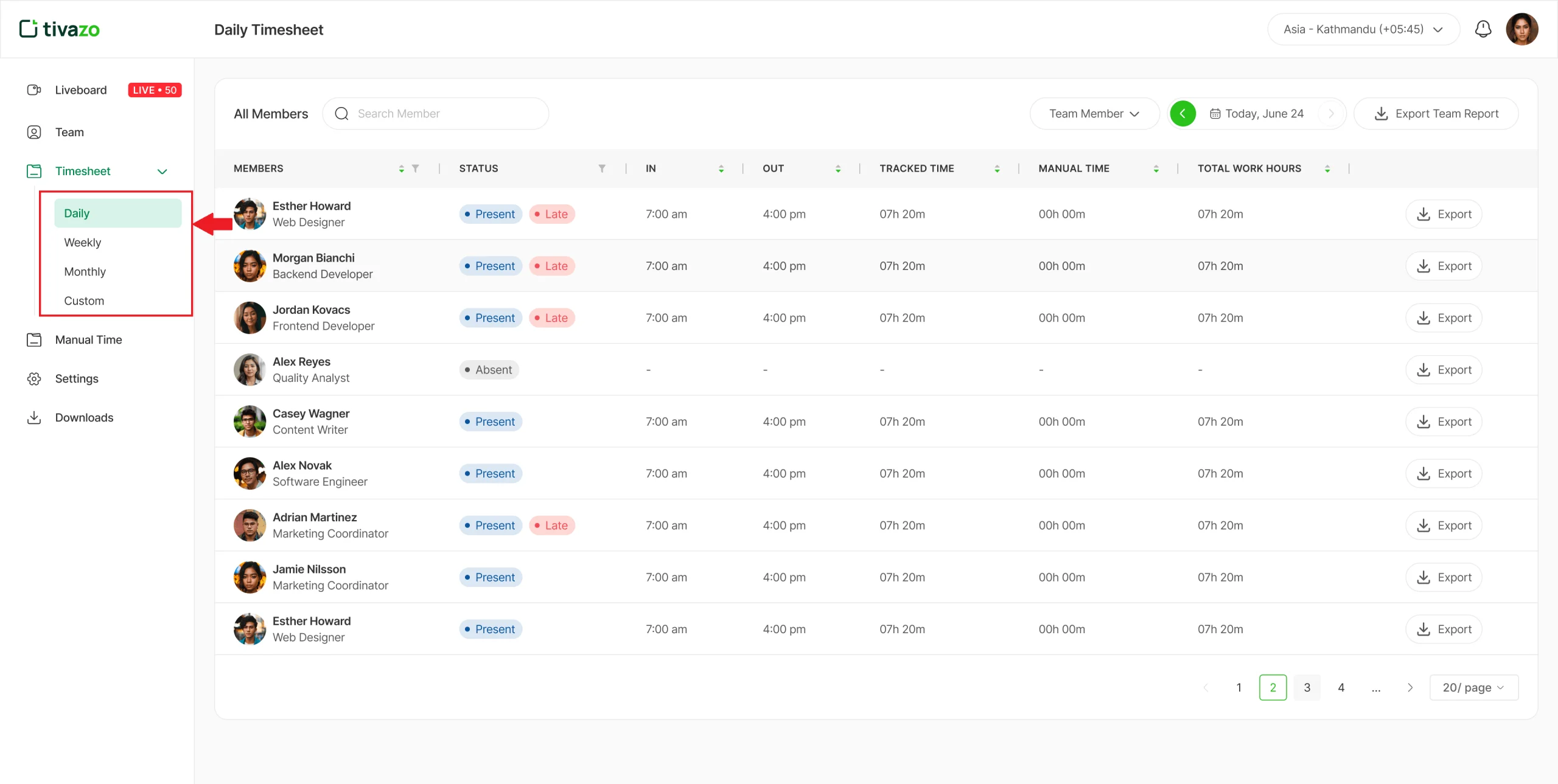The image size is (1558, 784).
Task: Export Jordan Kovacs's timesheet
Action: (1444, 318)
